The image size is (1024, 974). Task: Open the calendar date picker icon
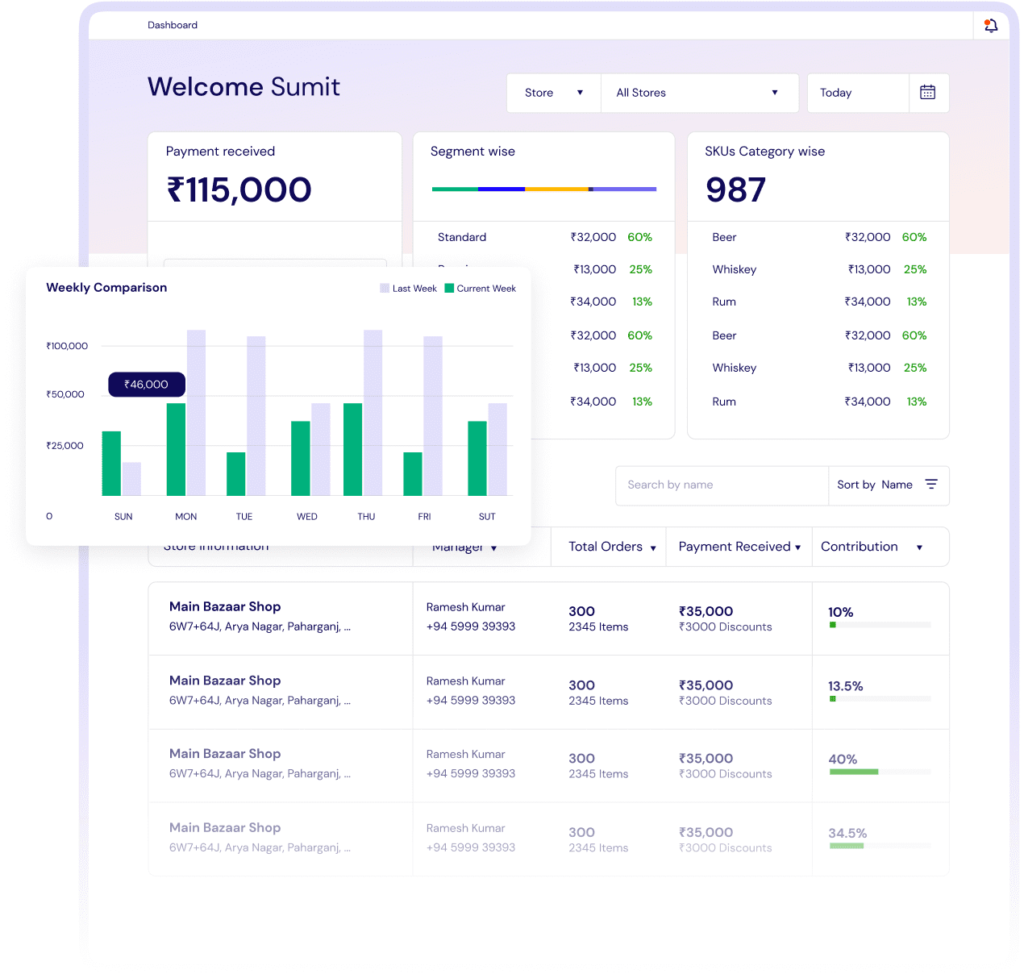pyautogui.click(x=927, y=92)
